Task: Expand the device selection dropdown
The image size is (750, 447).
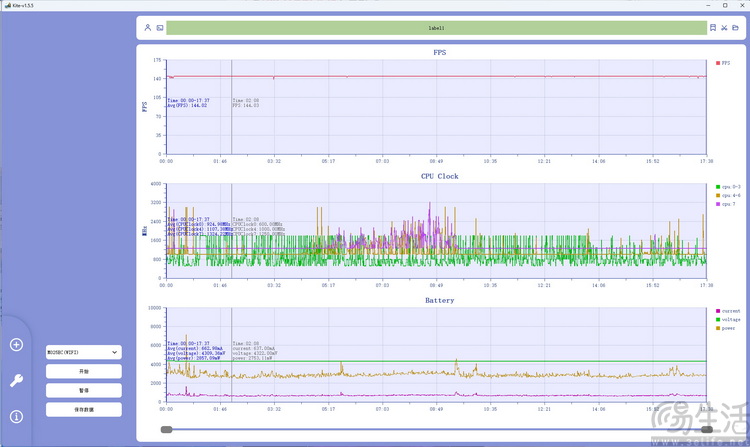Action: click(84, 352)
